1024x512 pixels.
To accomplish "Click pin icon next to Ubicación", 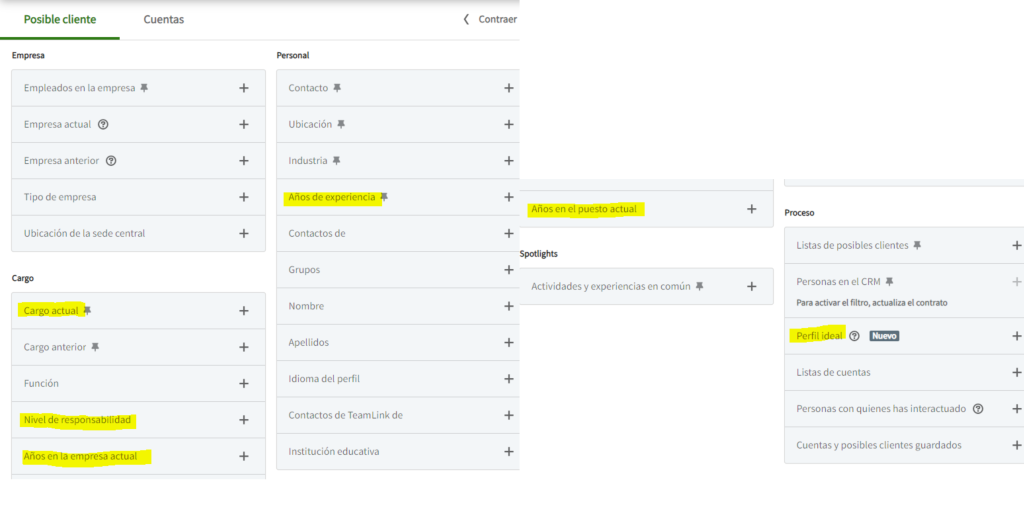I will coord(341,124).
